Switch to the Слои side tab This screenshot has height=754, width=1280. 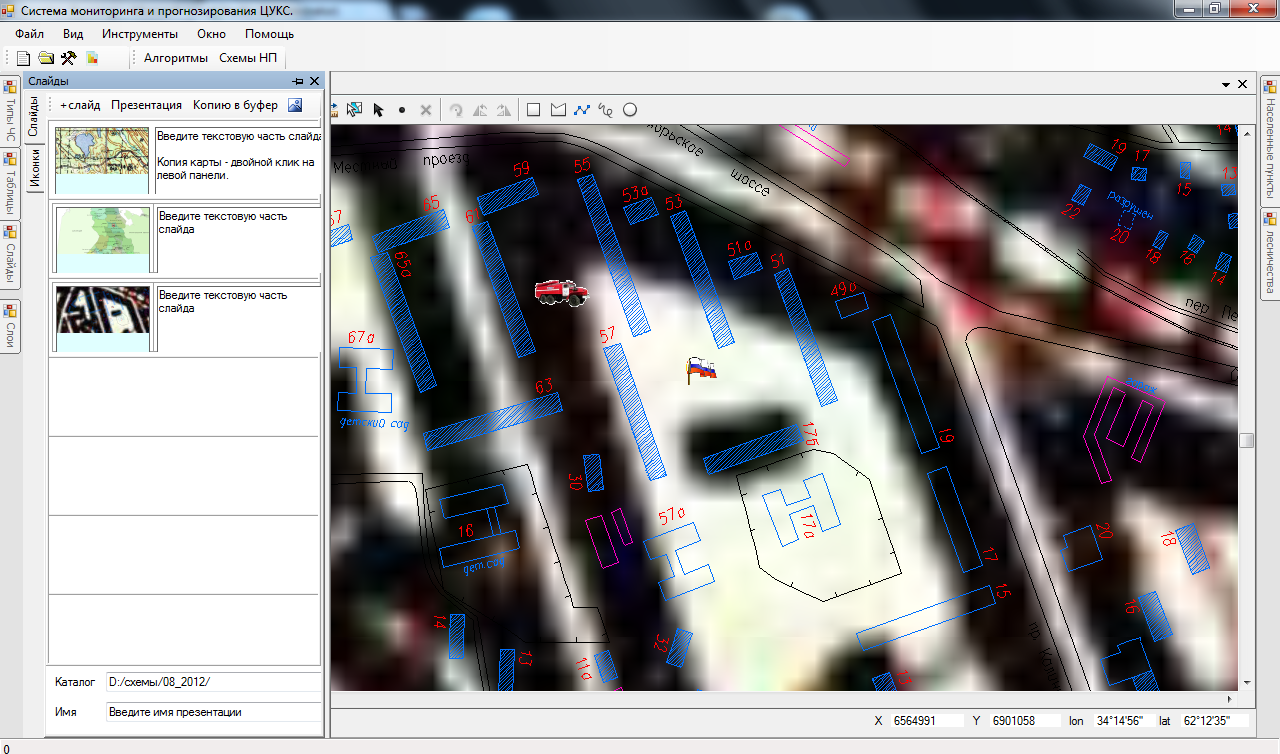[10, 326]
